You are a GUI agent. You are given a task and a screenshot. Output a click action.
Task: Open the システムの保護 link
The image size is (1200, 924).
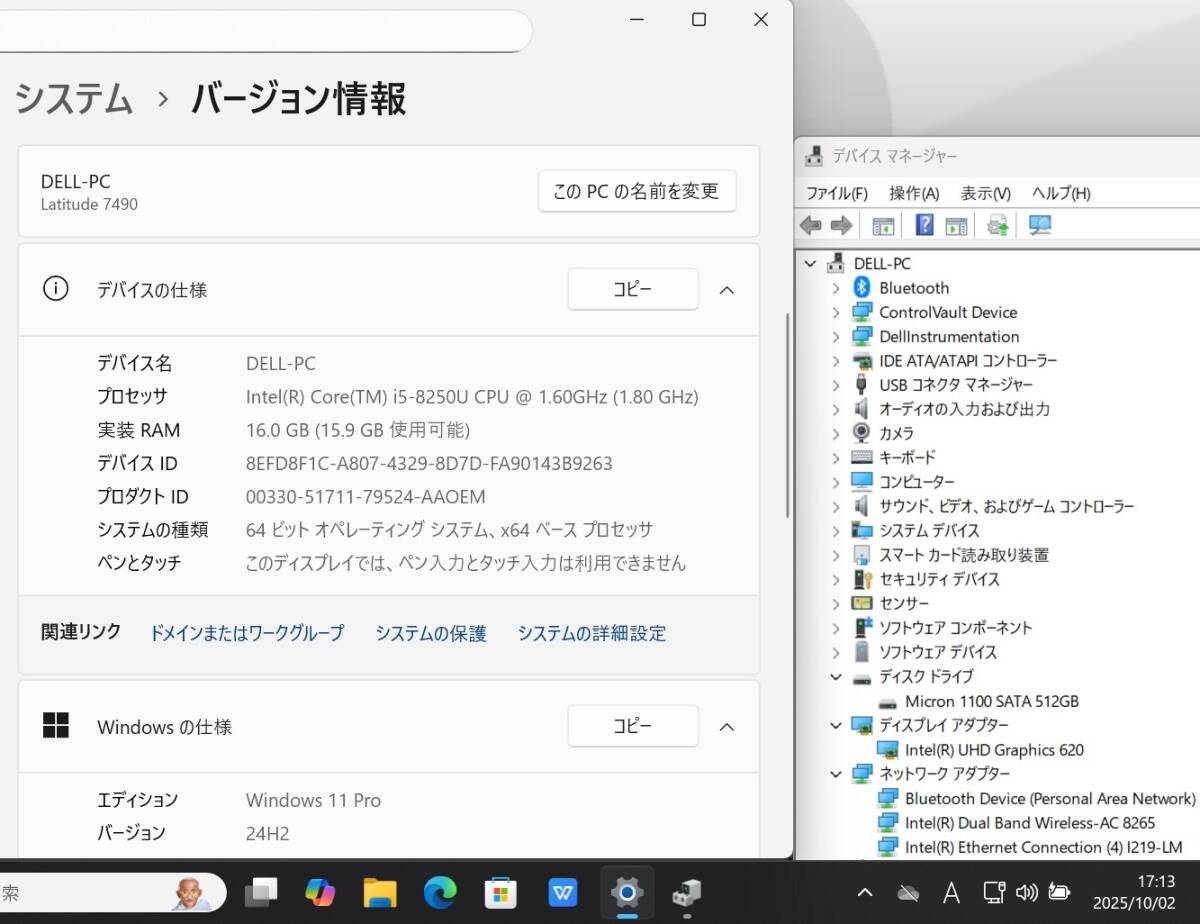coord(430,633)
